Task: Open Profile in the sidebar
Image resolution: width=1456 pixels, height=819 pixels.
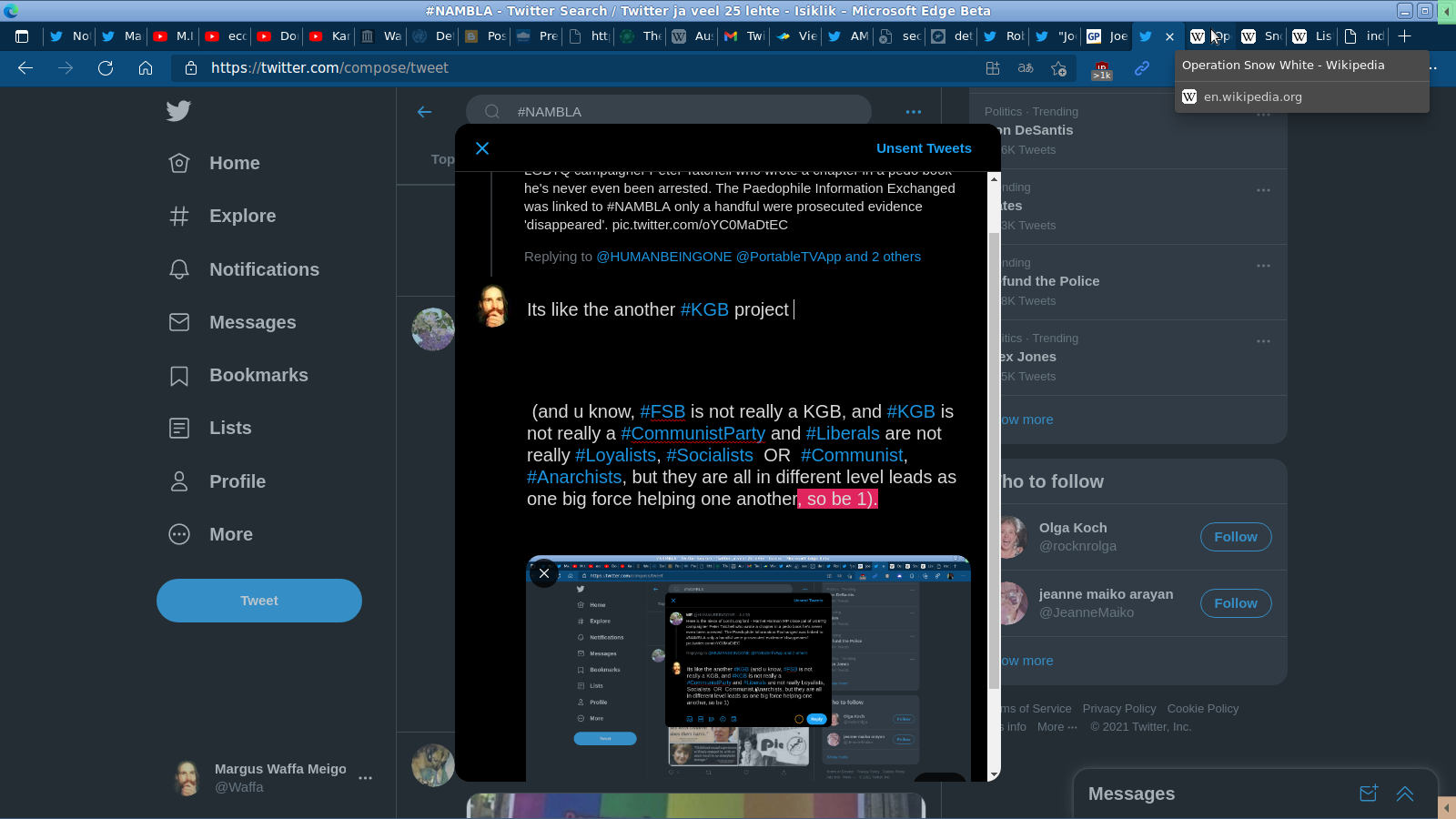Action: tap(217, 481)
